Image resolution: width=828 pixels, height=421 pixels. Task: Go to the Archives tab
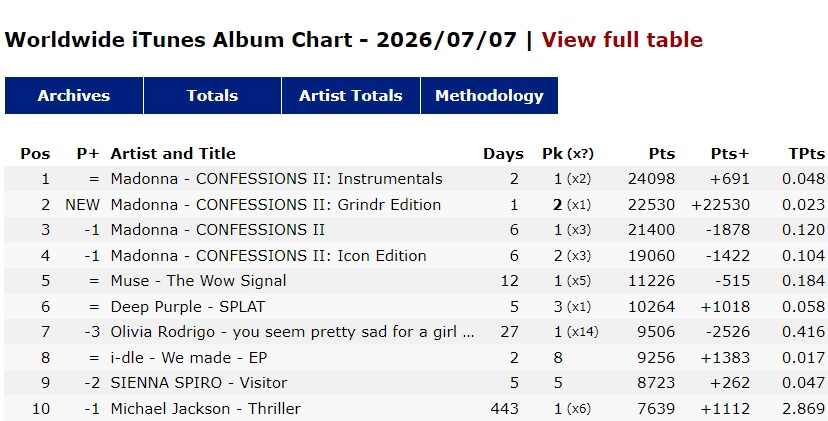(74, 96)
